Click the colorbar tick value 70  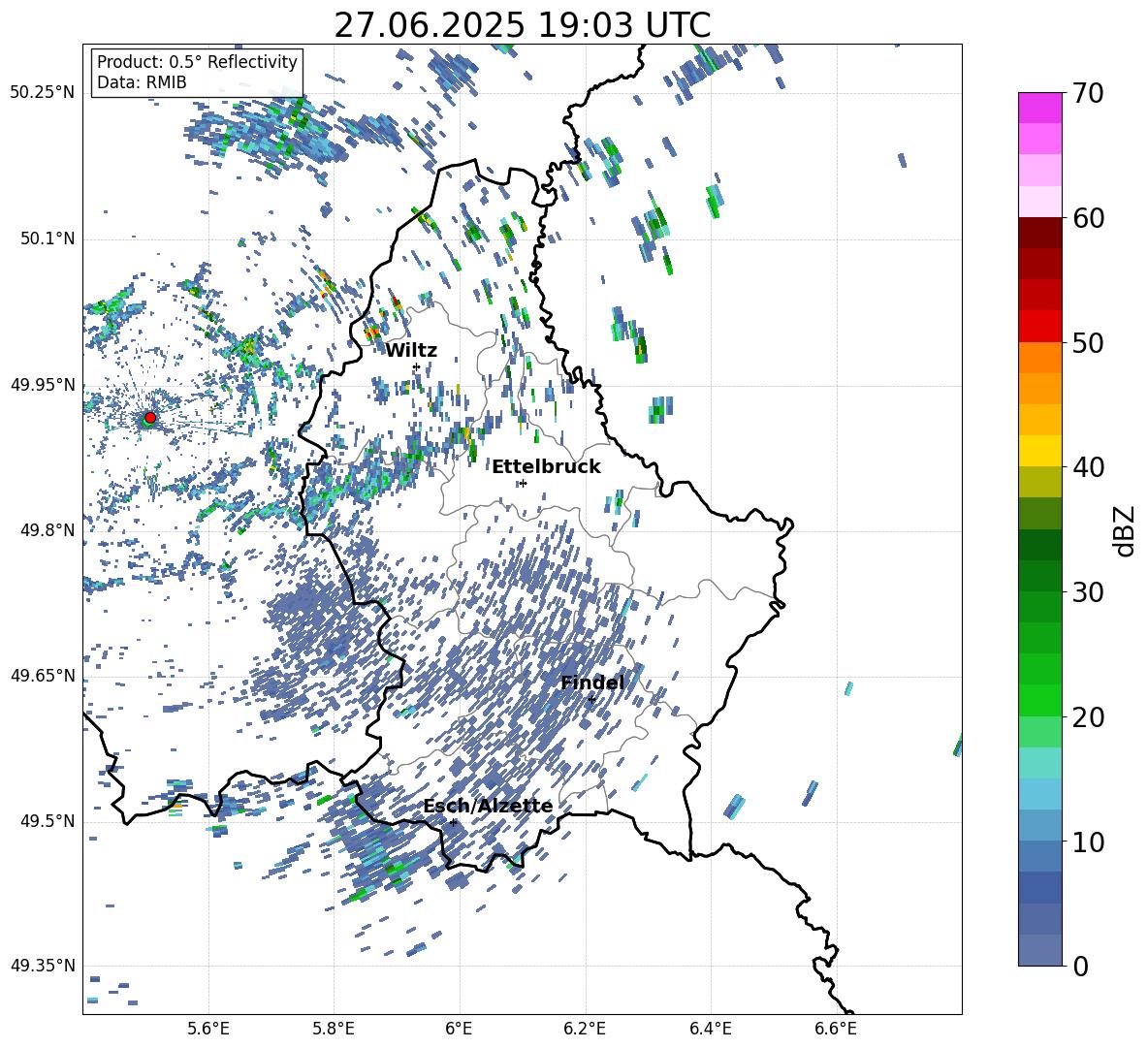tap(1088, 94)
